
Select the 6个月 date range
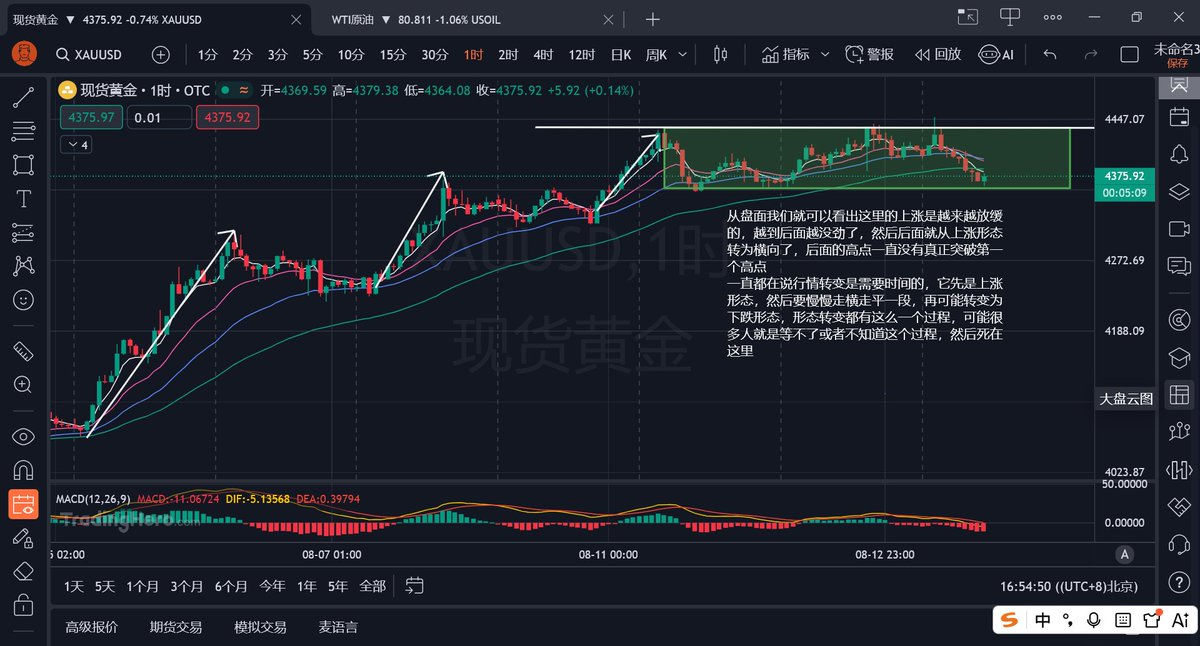(x=231, y=586)
